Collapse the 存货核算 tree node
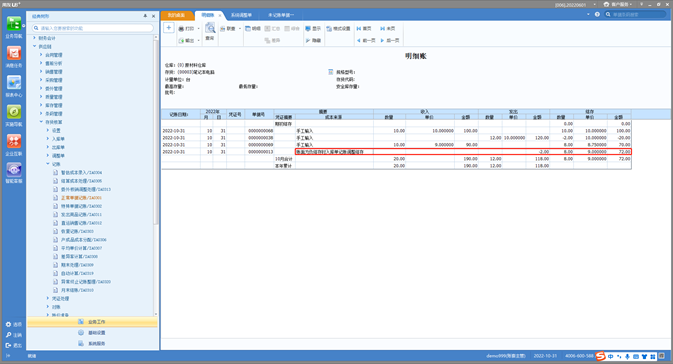 (41, 122)
